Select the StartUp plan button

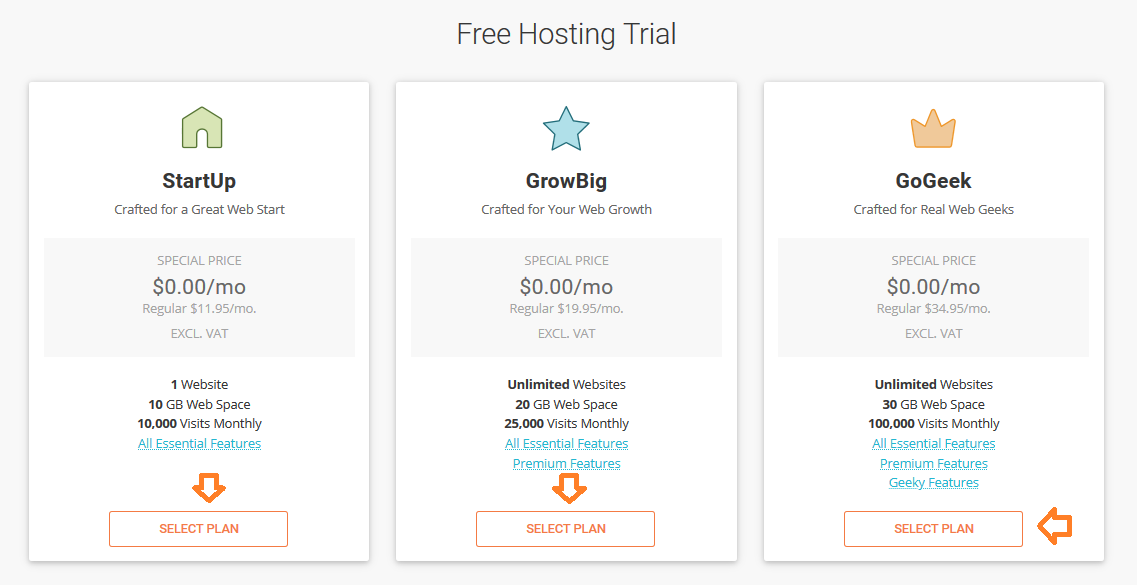(x=199, y=528)
